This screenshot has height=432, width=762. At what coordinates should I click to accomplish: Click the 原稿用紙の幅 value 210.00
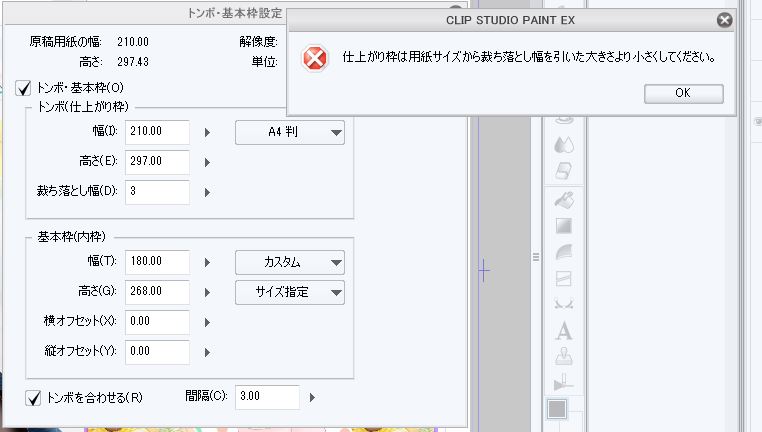(133, 42)
